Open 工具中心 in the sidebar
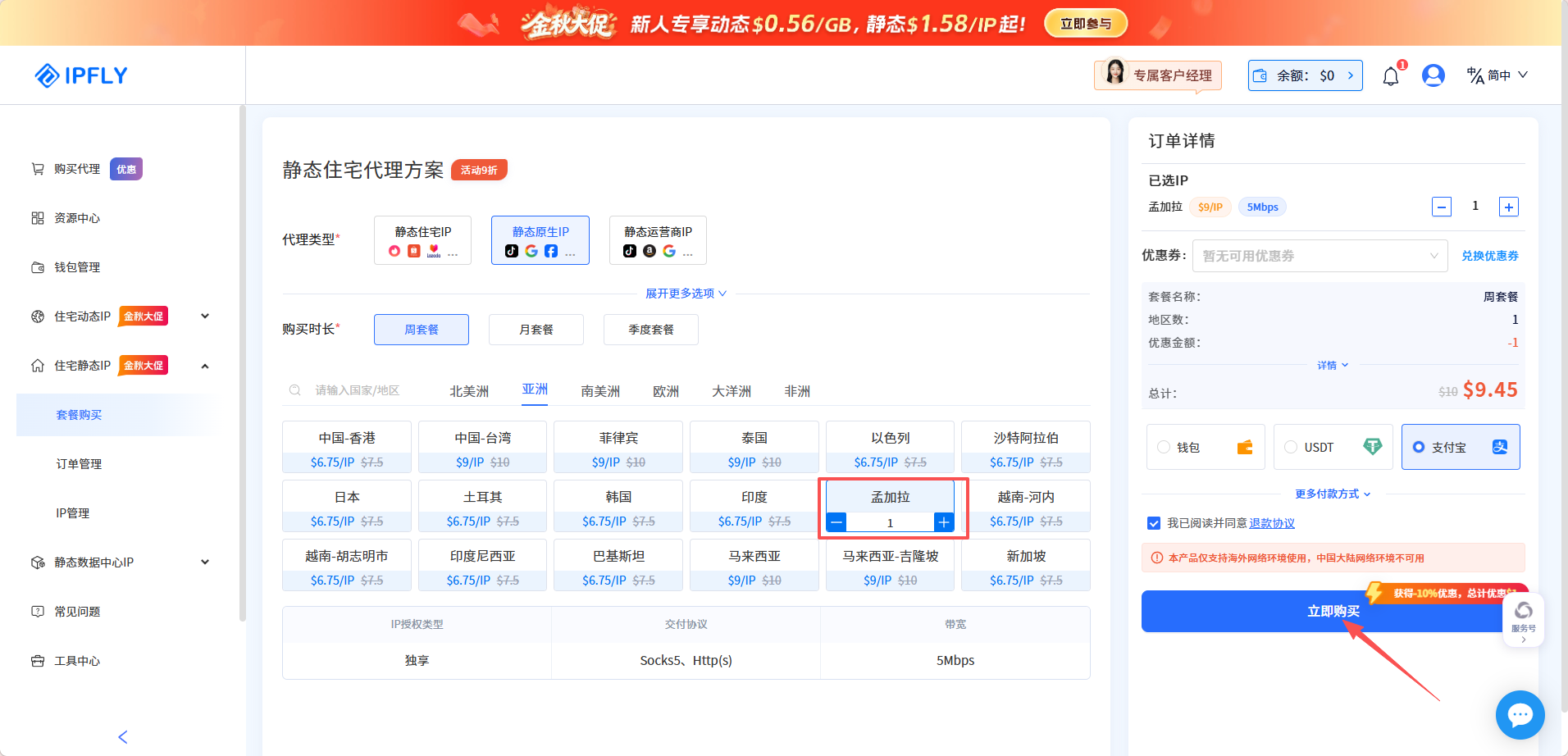The width and height of the screenshot is (1568, 756). coord(77,661)
